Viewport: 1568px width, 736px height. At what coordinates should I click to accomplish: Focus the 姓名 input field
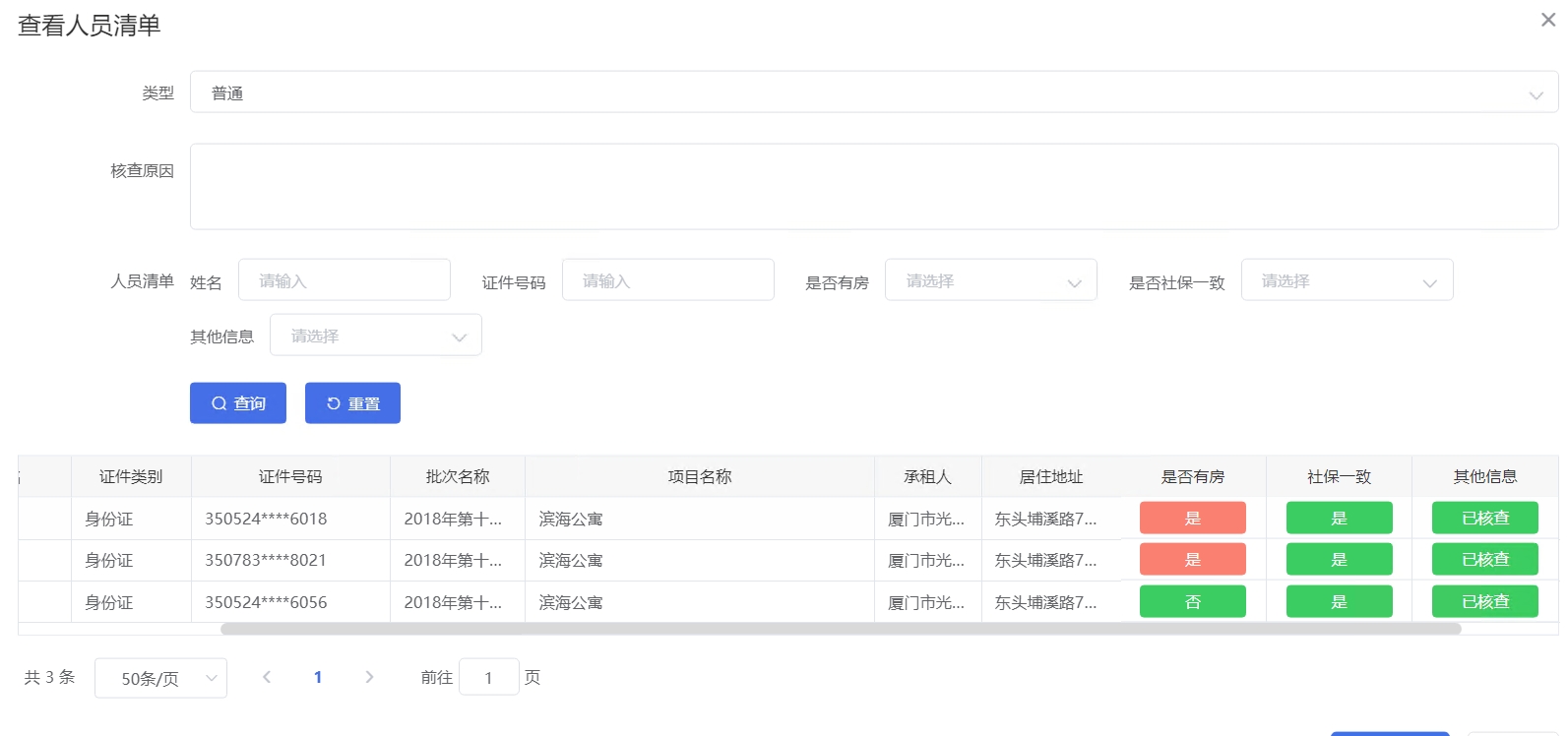tap(344, 280)
